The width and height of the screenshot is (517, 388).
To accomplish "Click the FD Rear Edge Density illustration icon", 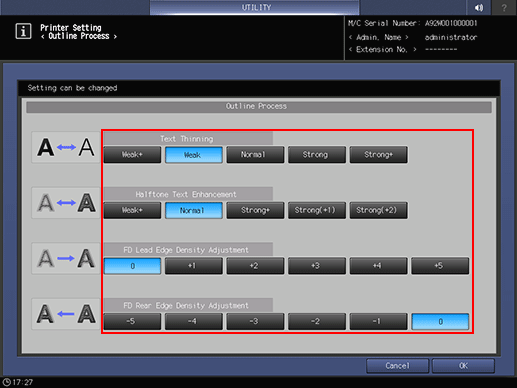I will coord(66,314).
